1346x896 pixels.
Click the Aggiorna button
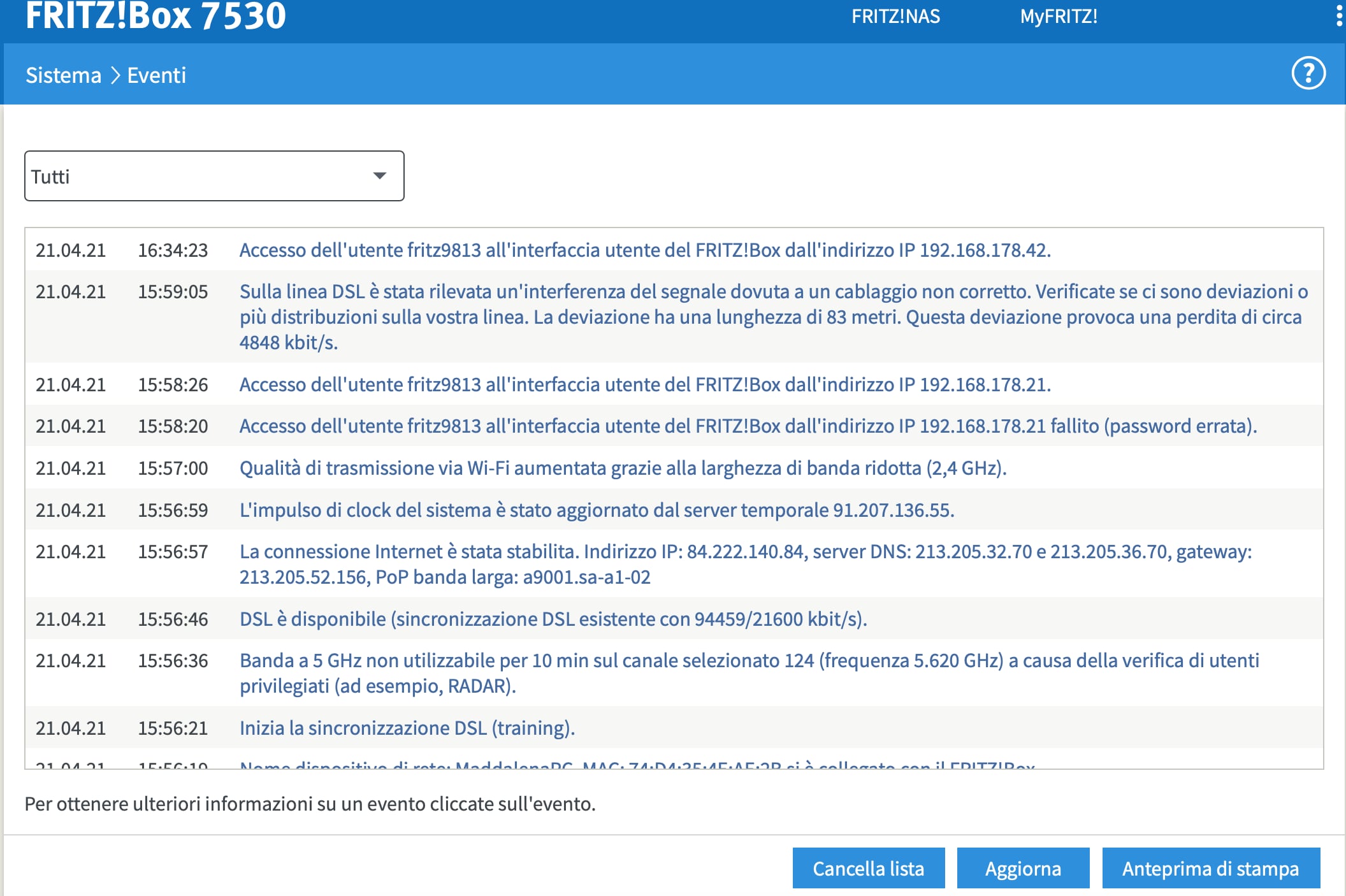coord(1023,868)
